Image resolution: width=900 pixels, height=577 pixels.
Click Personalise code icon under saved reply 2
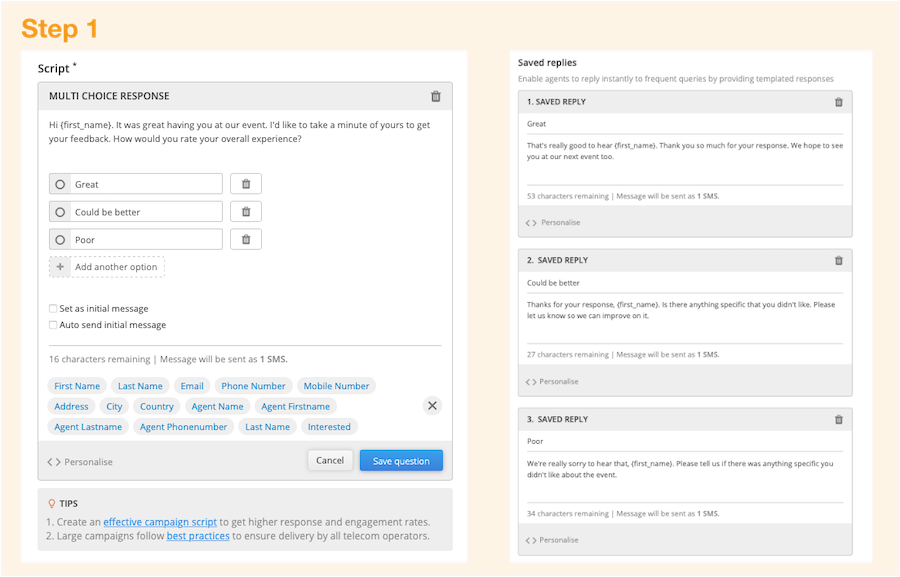point(531,382)
